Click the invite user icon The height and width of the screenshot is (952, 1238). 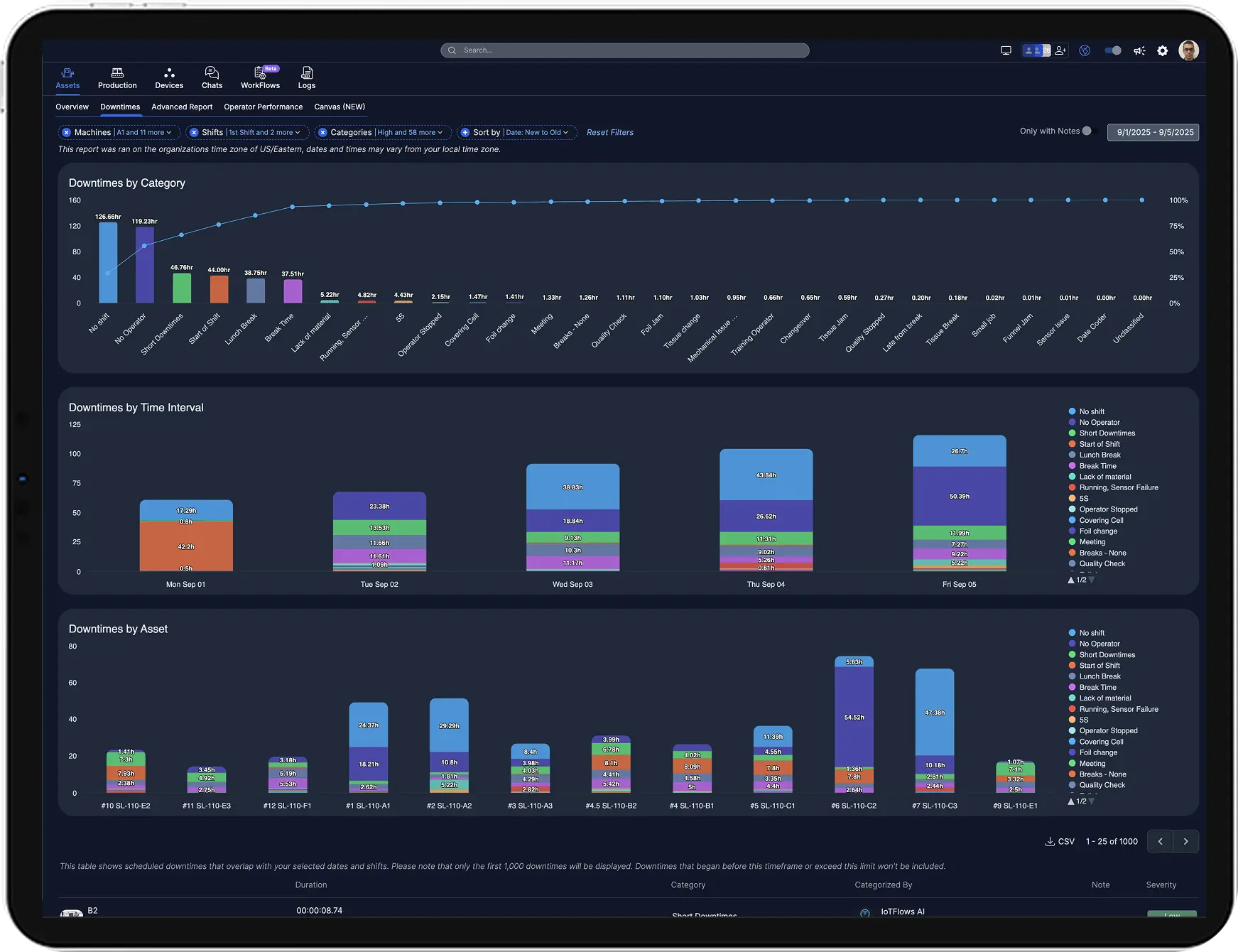point(1060,50)
